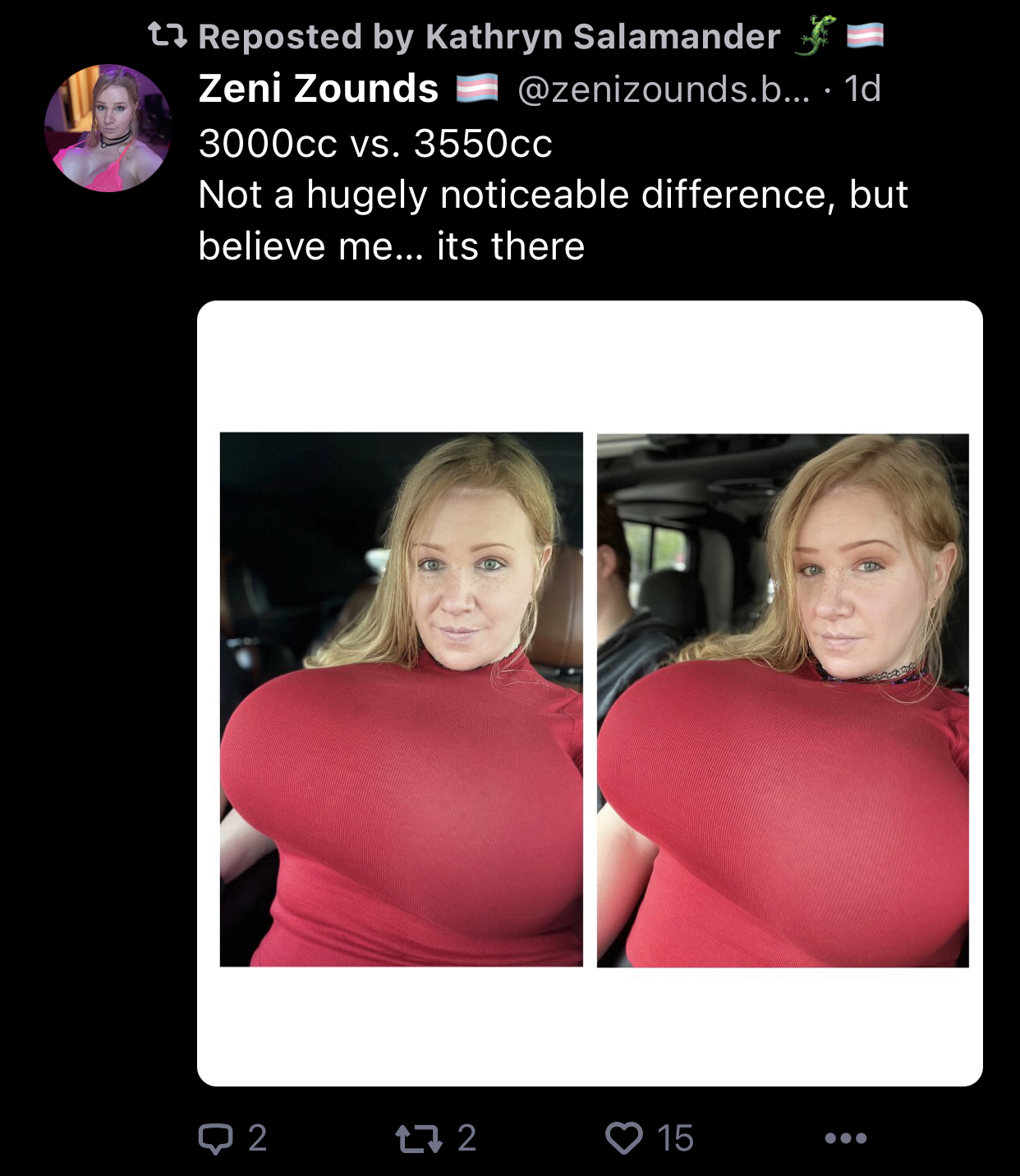Click the flag emoji next to Zeni Zounds
The image size is (1020, 1176).
(x=477, y=88)
